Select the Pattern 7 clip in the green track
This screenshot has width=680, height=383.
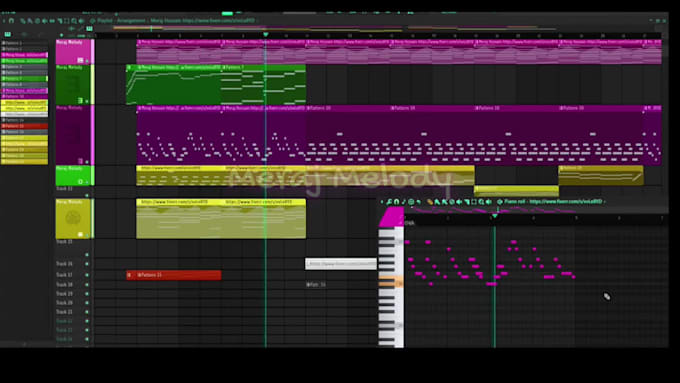point(263,85)
